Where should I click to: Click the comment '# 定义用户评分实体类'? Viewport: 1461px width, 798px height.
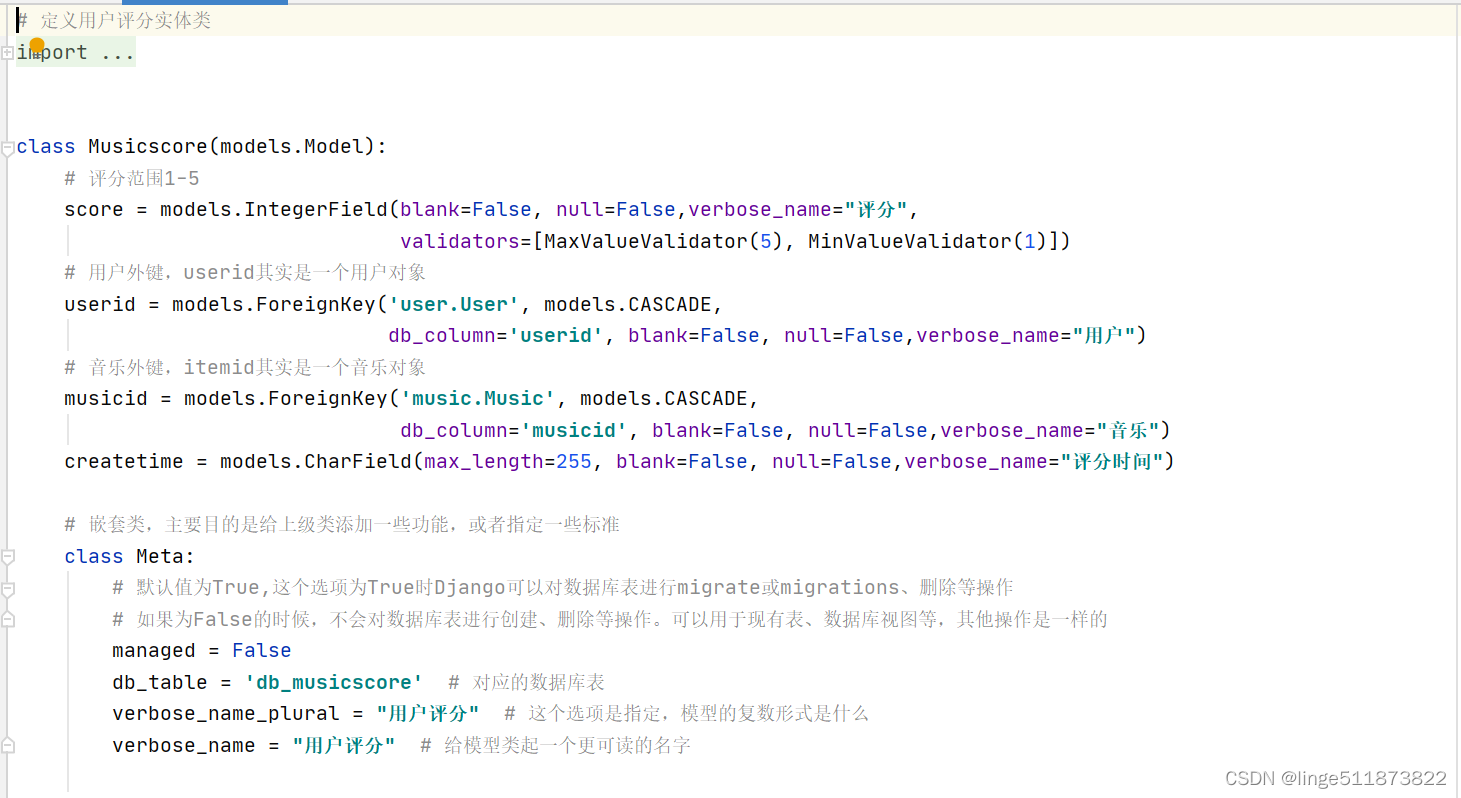pyautogui.click(x=114, y=21)
